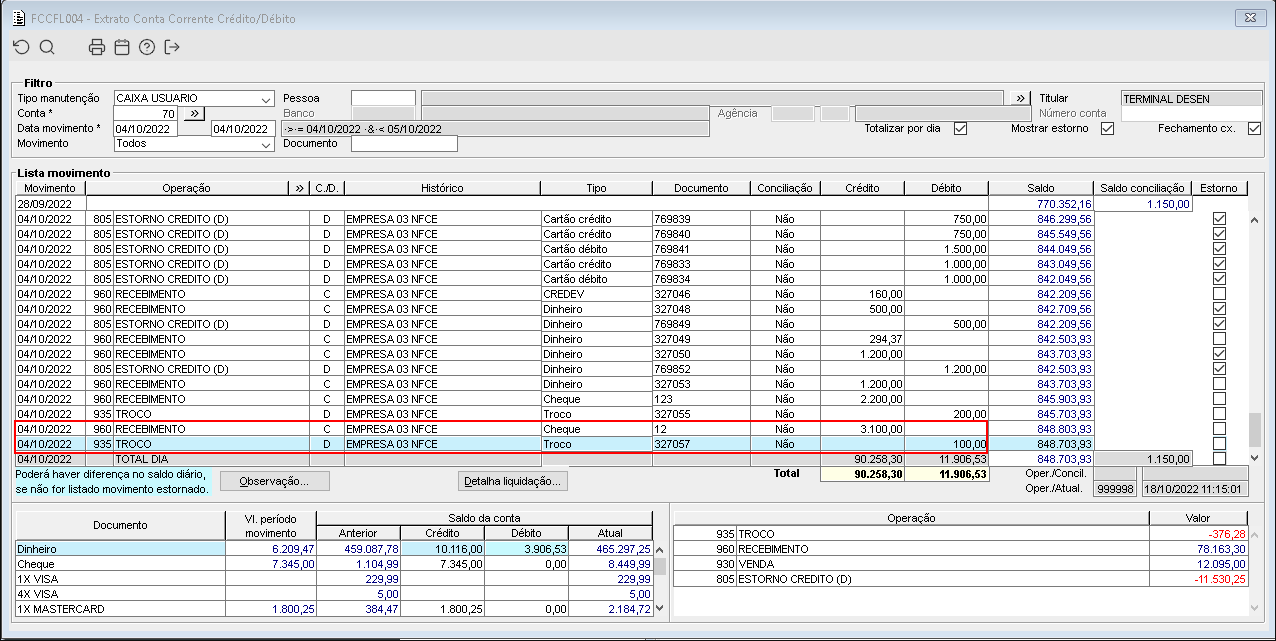This screenshot has height=641, width=1276.
Task: Click the lookup arrows button beside Titular
Action: point(1019,98)
